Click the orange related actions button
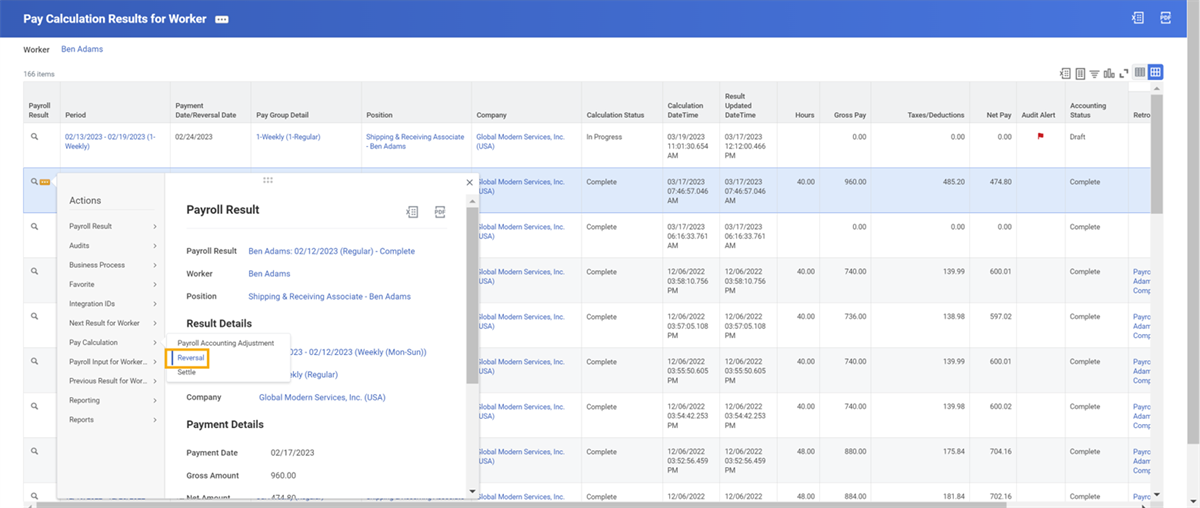 (45, 182)
